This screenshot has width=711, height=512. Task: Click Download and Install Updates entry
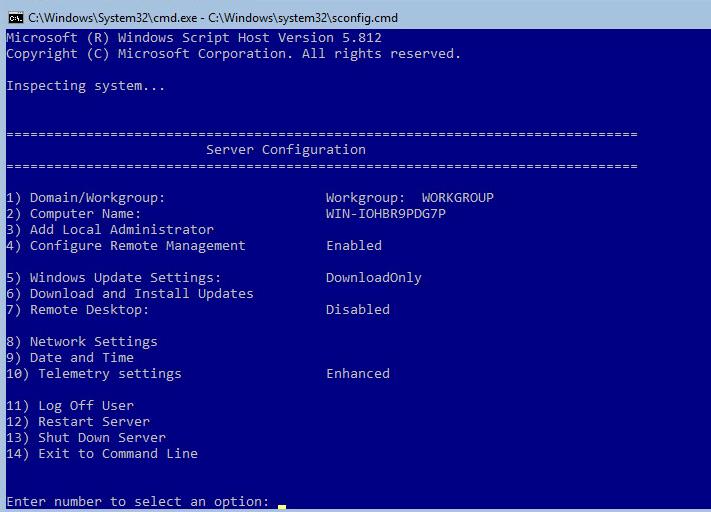[130, 293]
